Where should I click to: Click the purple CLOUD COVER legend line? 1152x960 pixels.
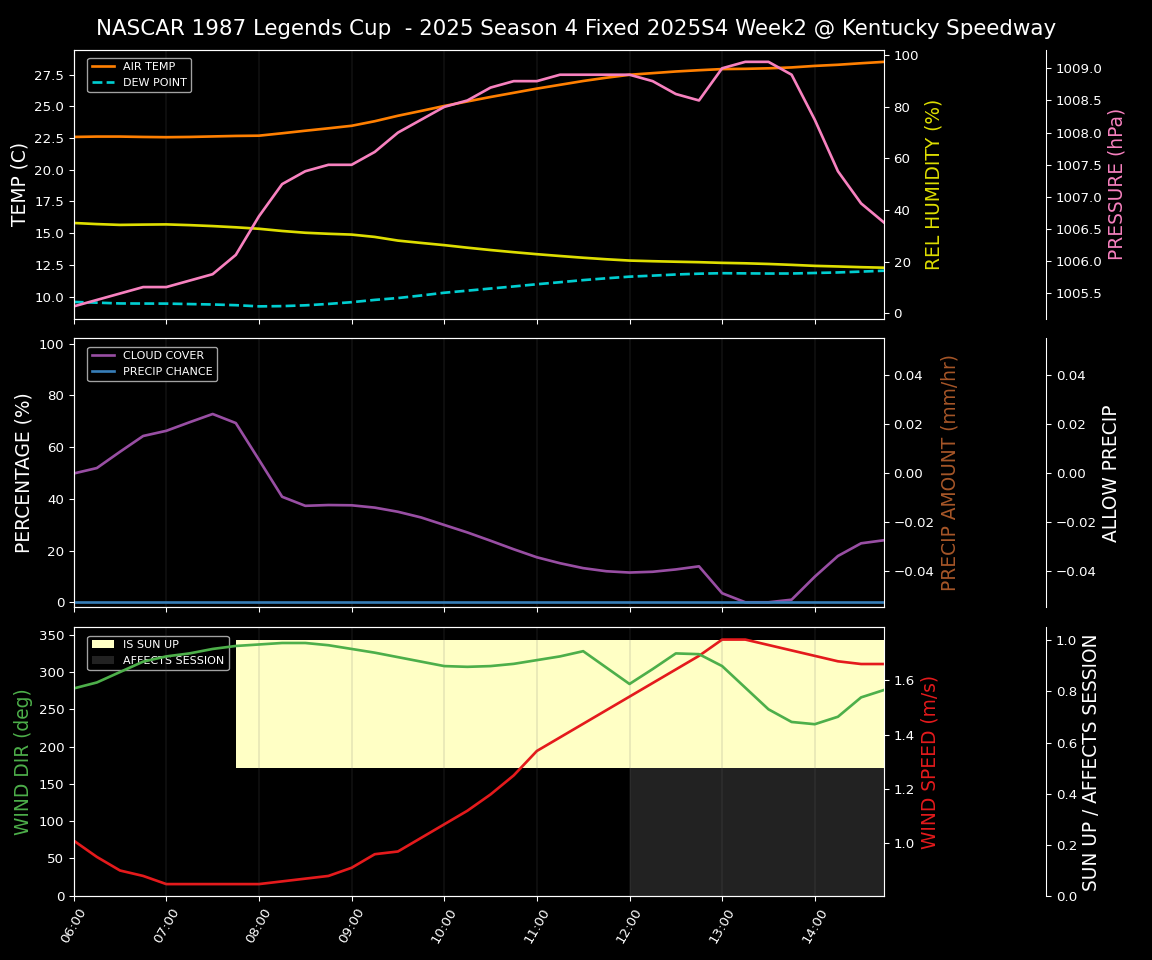coord(104,355)
